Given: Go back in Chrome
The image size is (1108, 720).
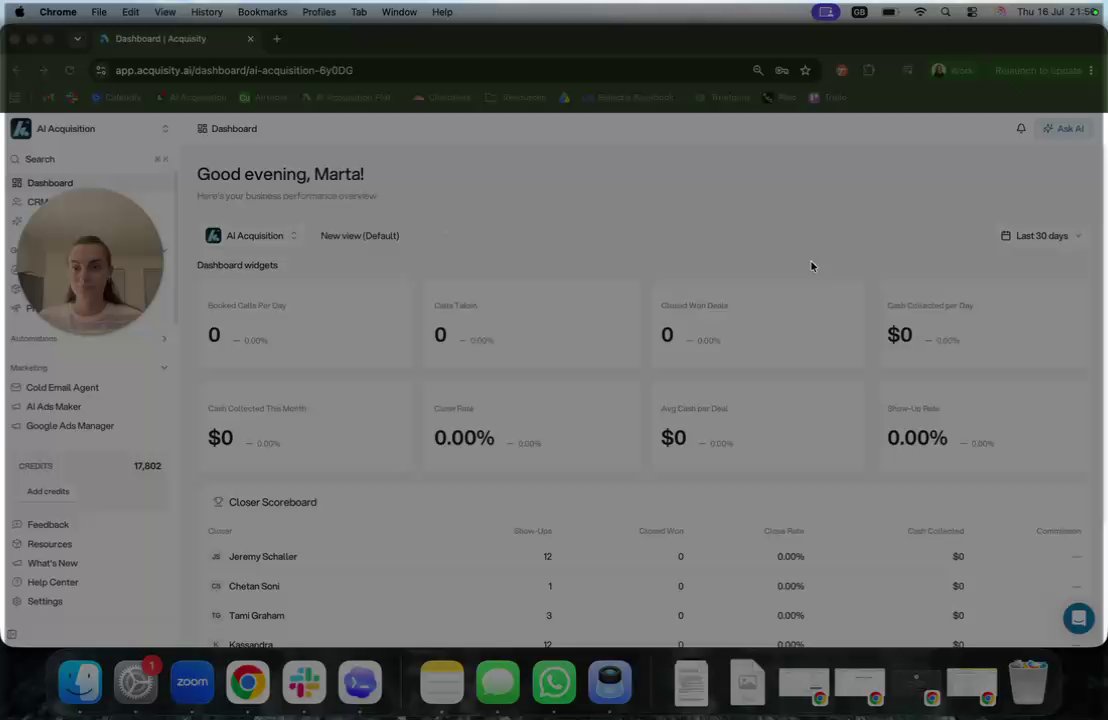Looking at the screenshot, I should pos(17,71).
